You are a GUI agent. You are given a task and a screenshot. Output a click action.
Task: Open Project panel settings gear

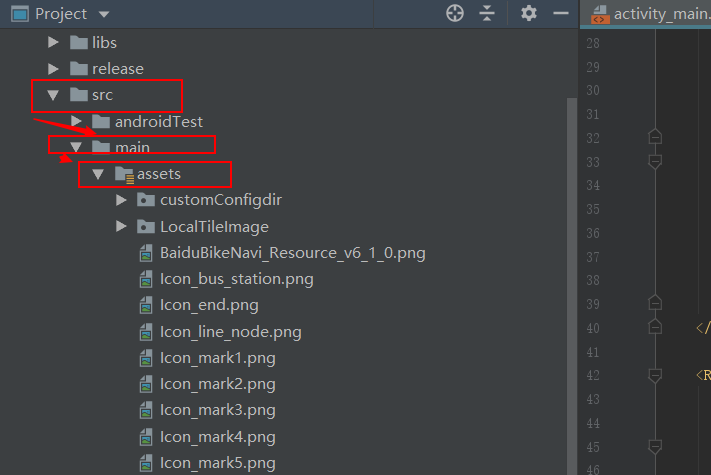coord(529,14)
